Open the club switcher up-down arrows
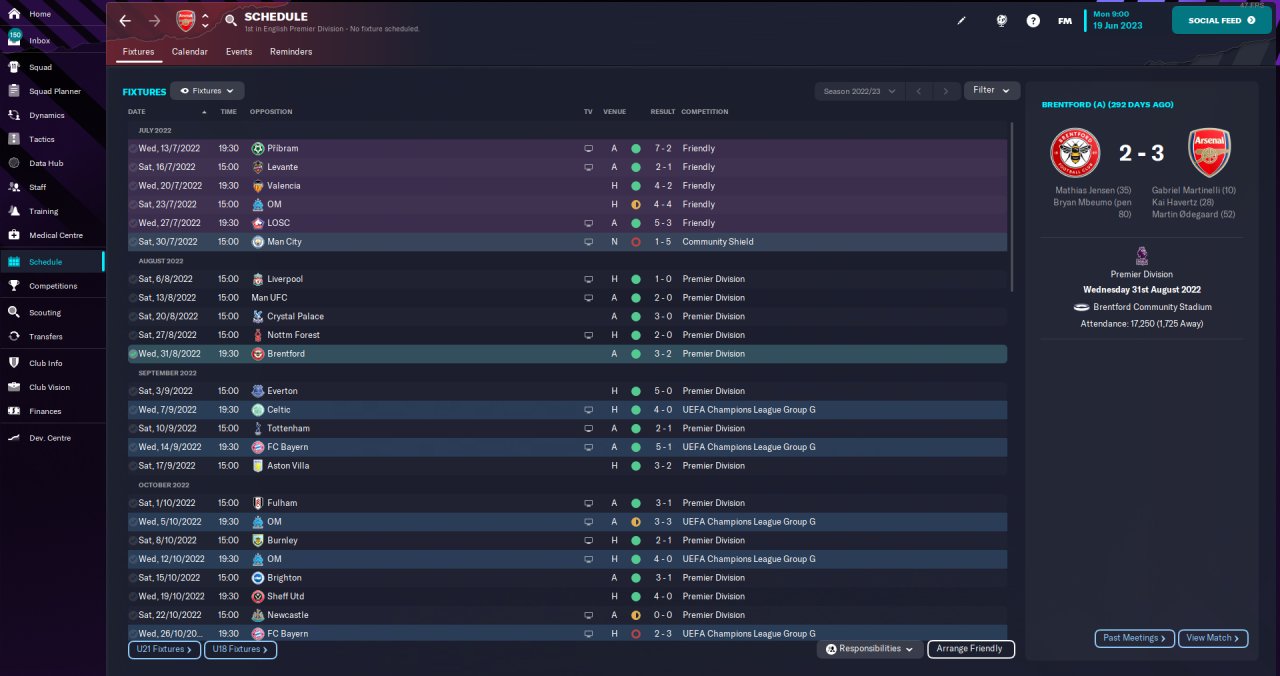 (x=205, y=20)
